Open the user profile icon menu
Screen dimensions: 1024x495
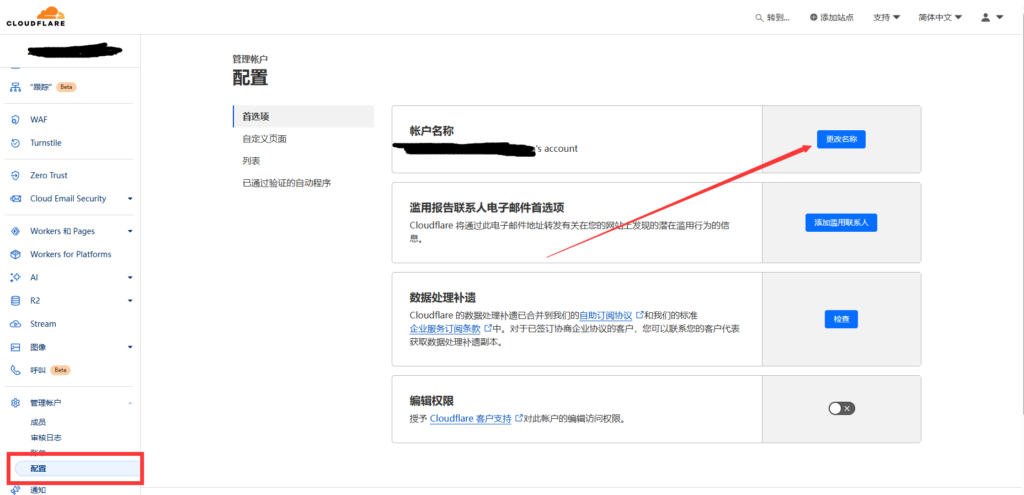click(985, 18)
